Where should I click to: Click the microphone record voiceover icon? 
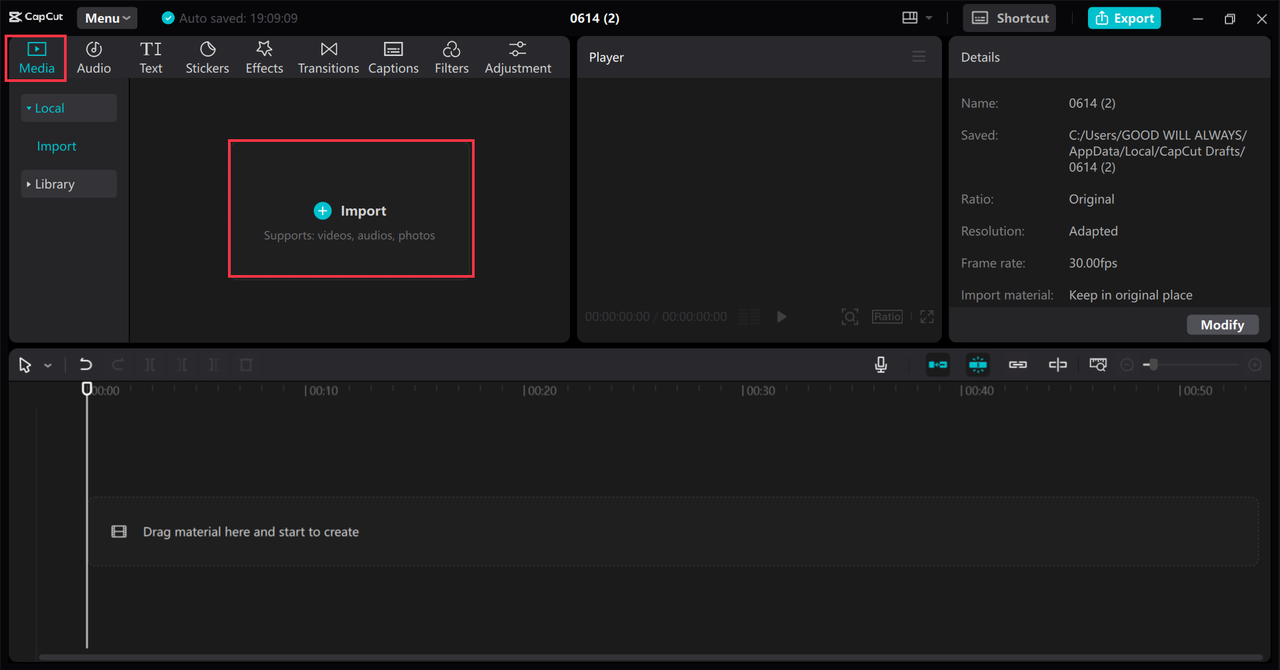tap(881, 365)
